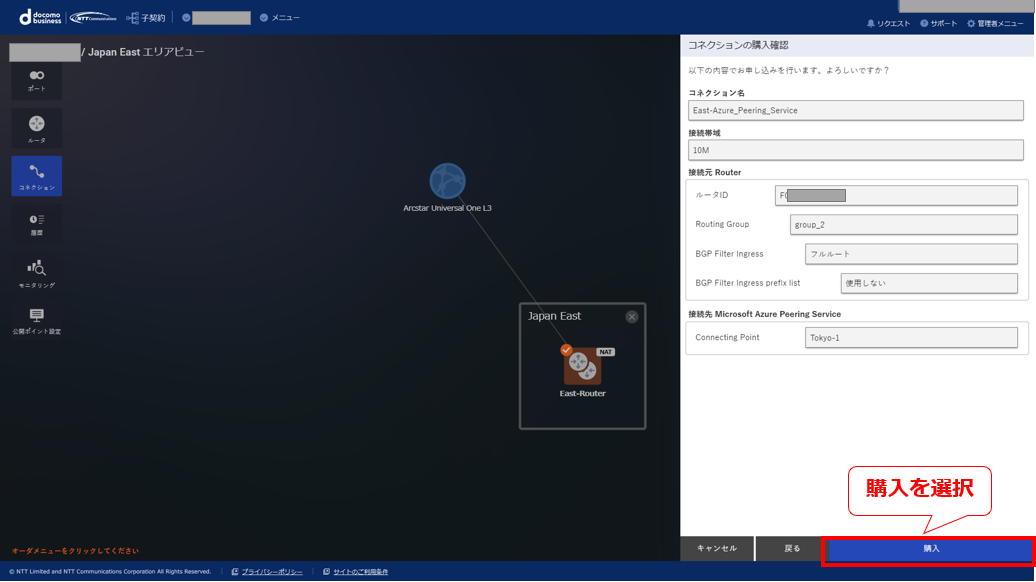Open the モニタリング (Monitoring) sidebar icon
The width and height of the screenshot is (1036, 582).
click(x=36, y=273)
